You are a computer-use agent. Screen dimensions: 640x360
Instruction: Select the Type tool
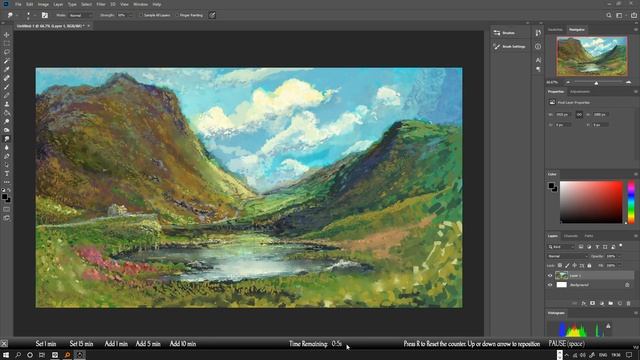tap(7, 173)
